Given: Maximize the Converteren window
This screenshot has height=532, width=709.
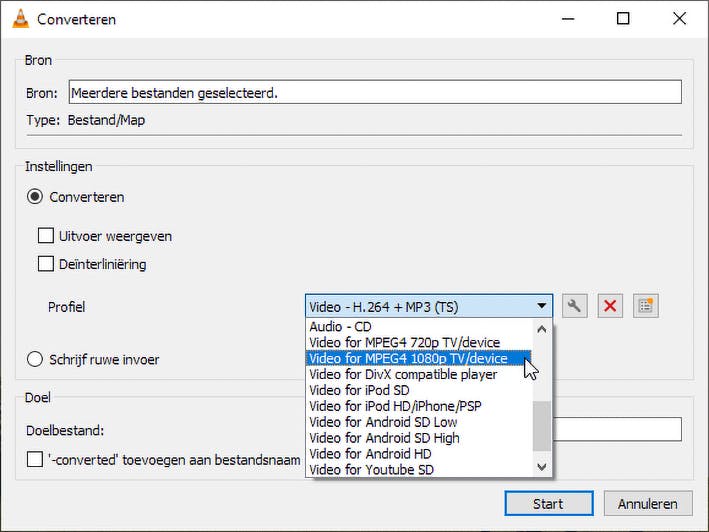Looking at the screenshot, I should click(623, 19).
